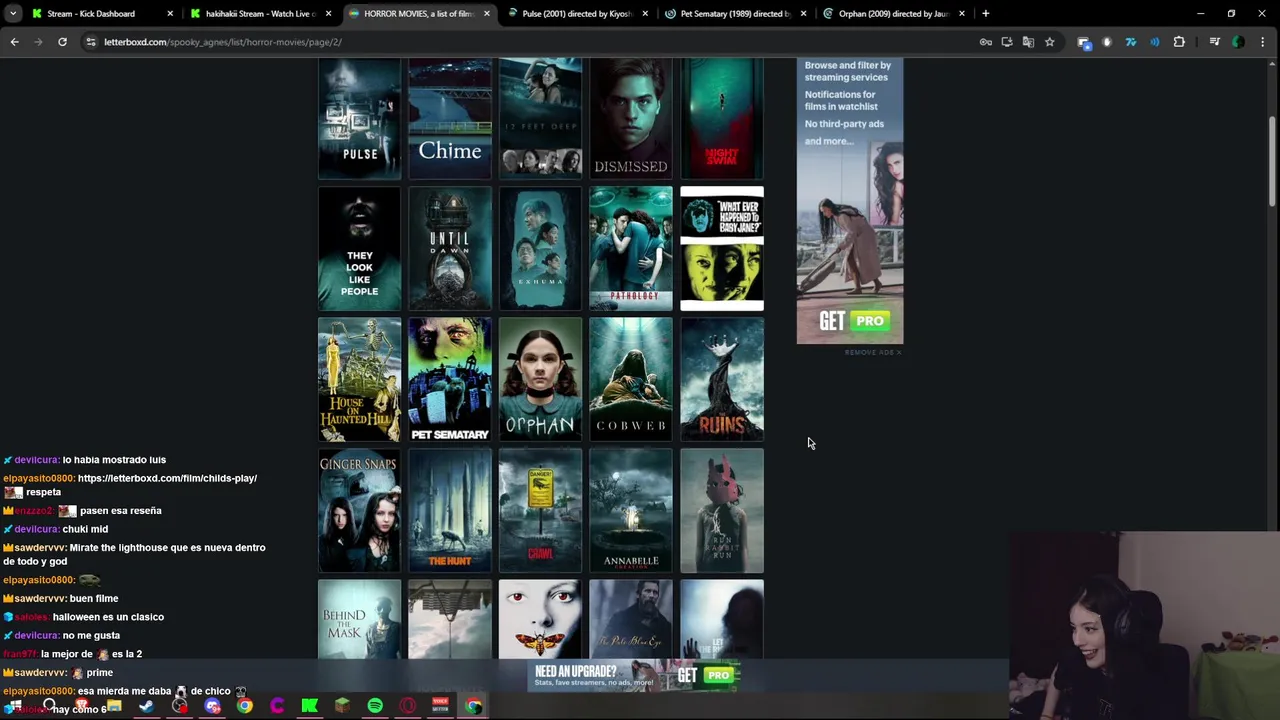Close the HORROR MOVIES tab
This screenshot has height=720, width=1280.
[x=487, y=14]
